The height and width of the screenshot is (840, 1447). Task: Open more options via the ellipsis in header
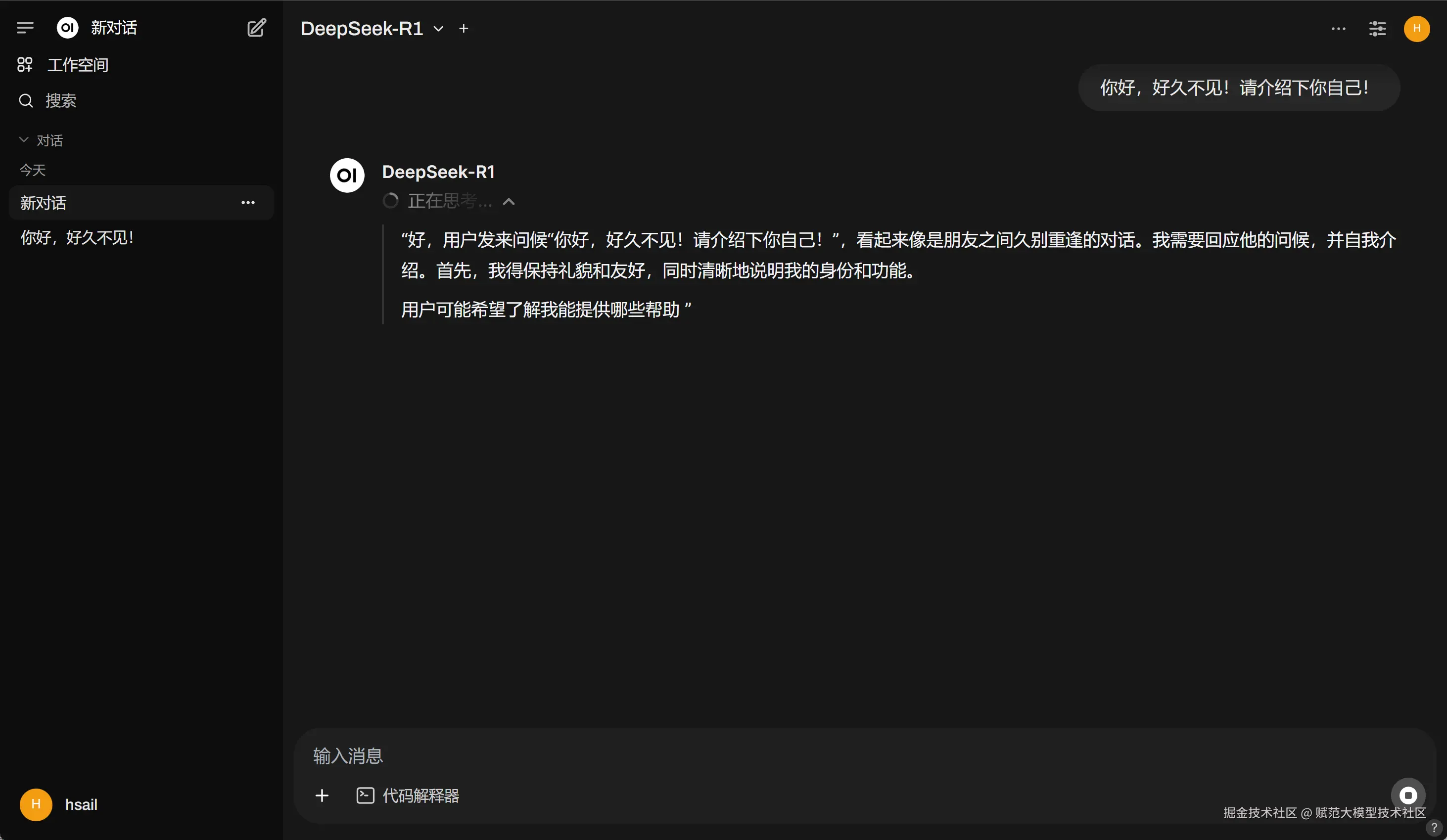[x=1338, y=29]
